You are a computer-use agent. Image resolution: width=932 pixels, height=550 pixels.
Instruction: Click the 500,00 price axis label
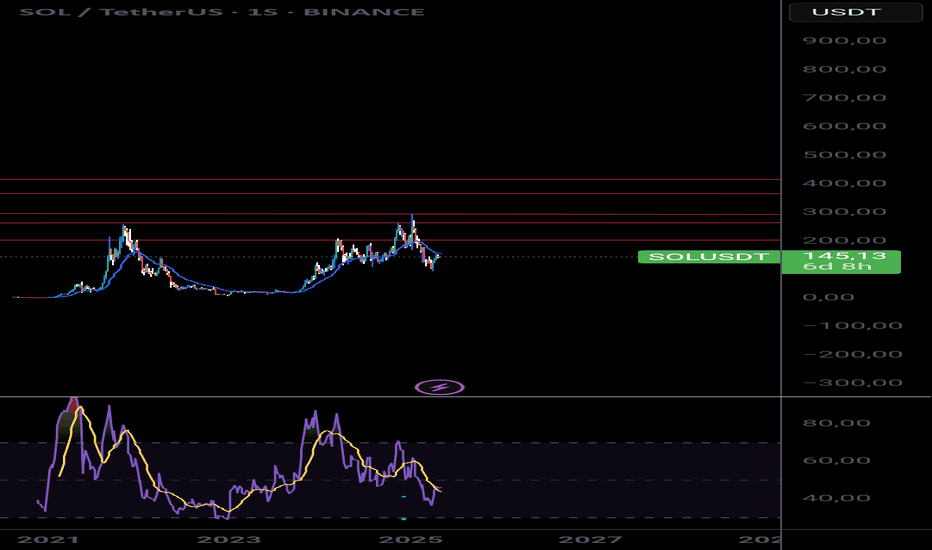(844, 155)
